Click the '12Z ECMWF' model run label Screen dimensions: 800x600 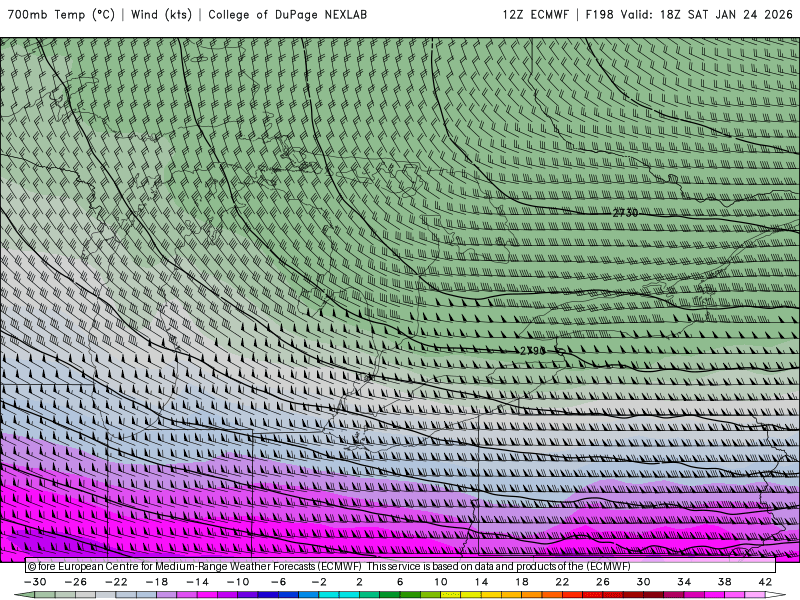pyautogui.click(x=535, y=15)
